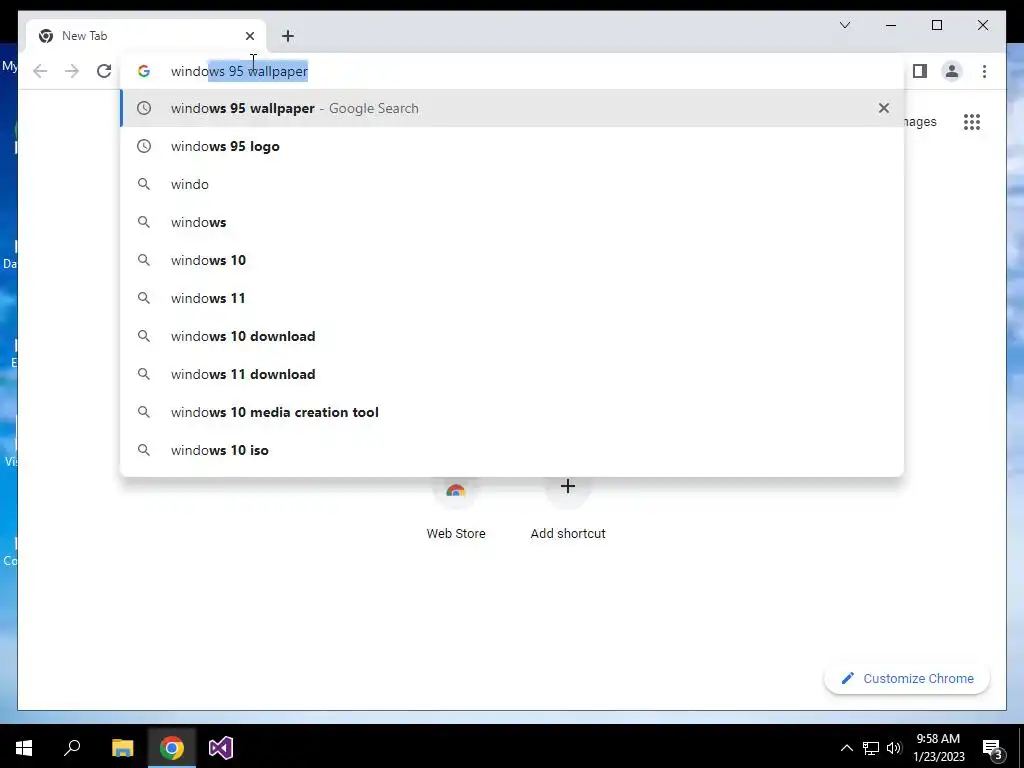
Task: Select the New Tab tab
Action: click(144, 36)
